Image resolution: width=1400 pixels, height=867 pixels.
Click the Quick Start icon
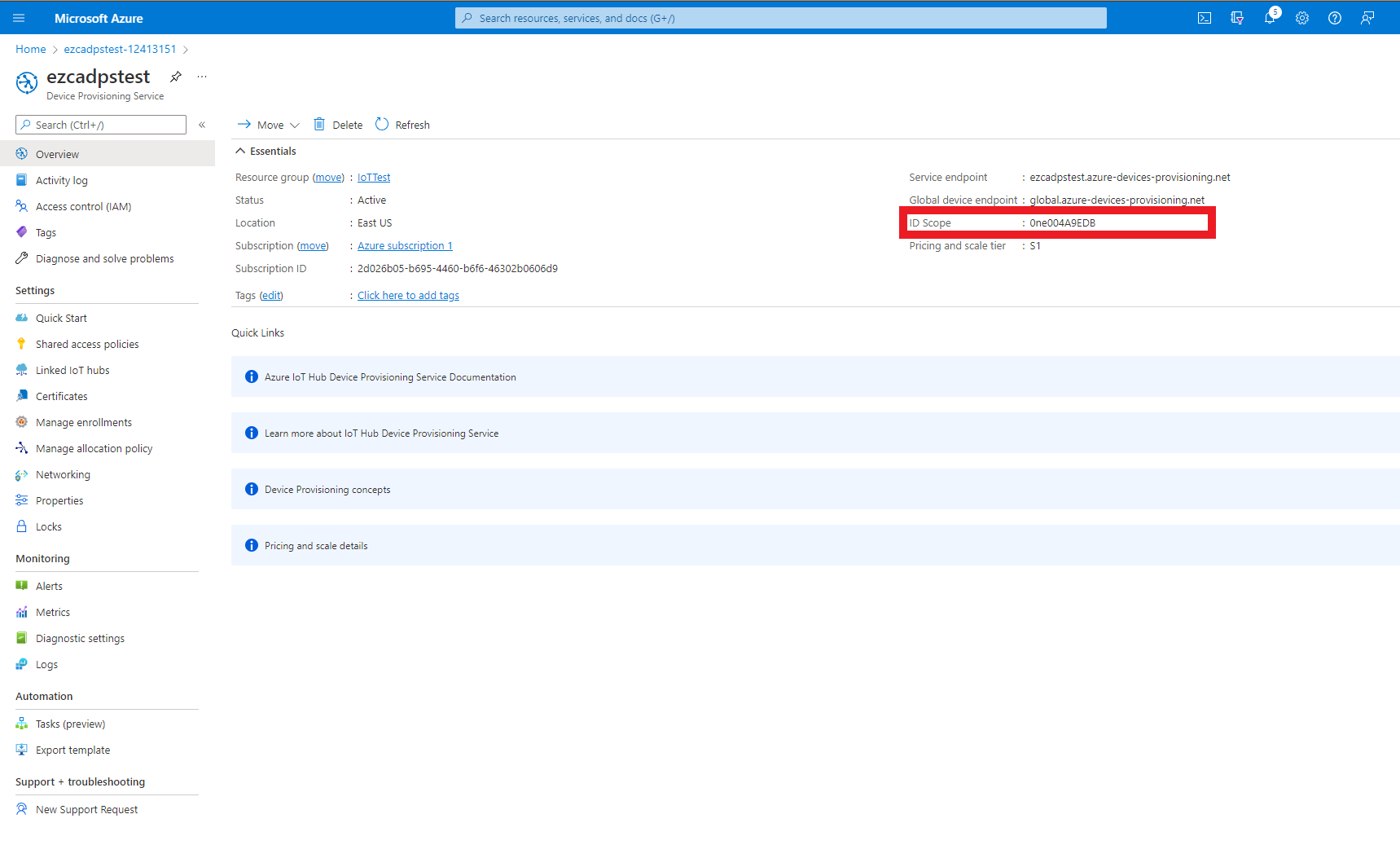(x=22, y=318)
